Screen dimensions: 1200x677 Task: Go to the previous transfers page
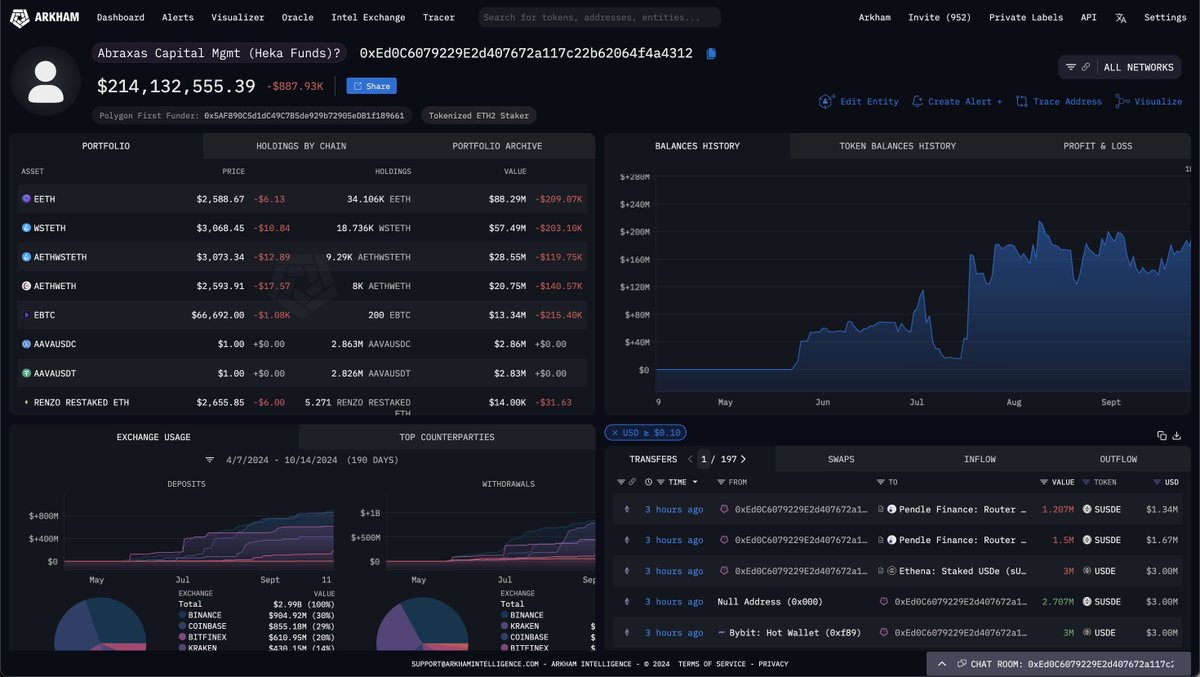690,459
